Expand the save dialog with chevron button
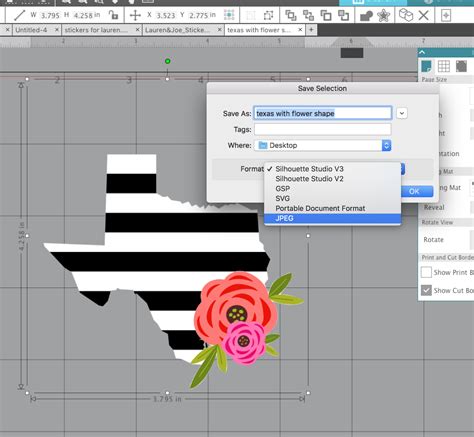Viewport: 474px width, 437px height. [402, 113]
